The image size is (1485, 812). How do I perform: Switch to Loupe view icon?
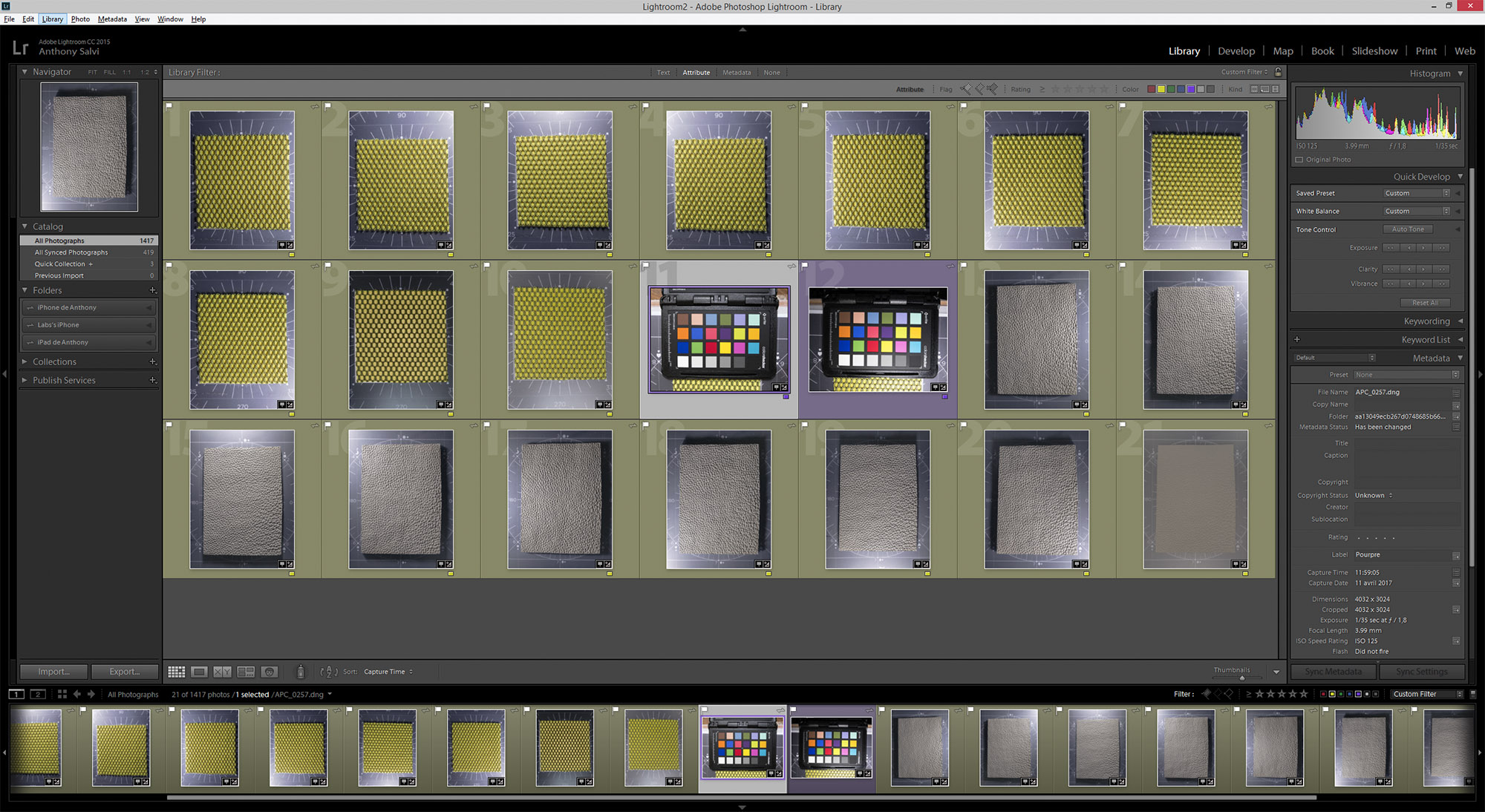coord(199,672)
